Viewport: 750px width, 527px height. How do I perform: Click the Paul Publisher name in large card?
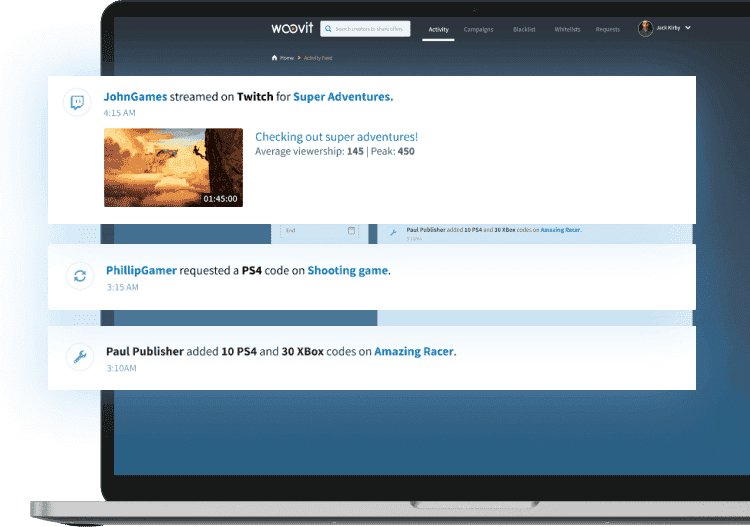click(145, 351)
